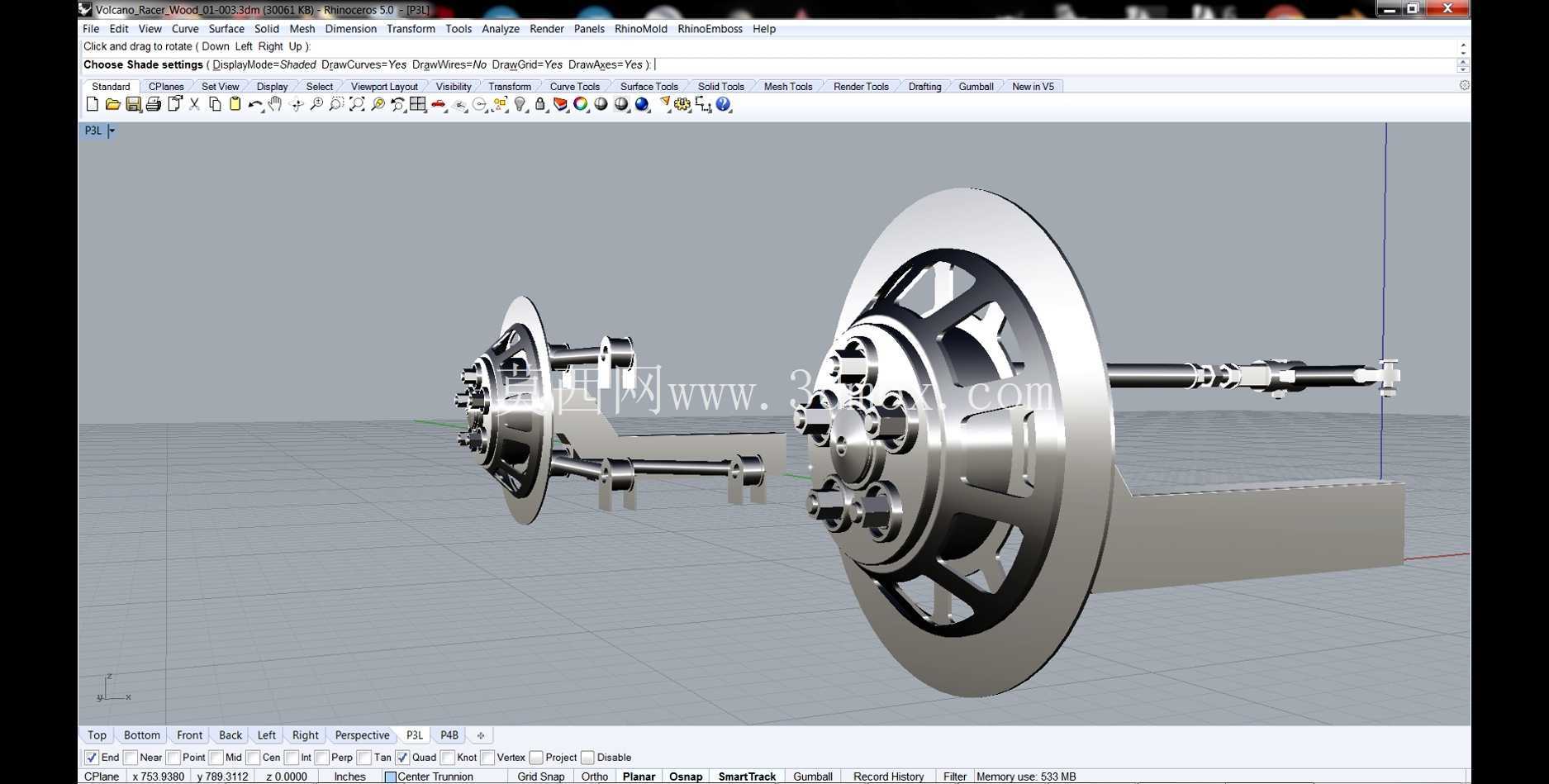Open the Edit Layers icon
This screenshot has height=784, width=1549.
pyautogui.click(x=560, y=104)
